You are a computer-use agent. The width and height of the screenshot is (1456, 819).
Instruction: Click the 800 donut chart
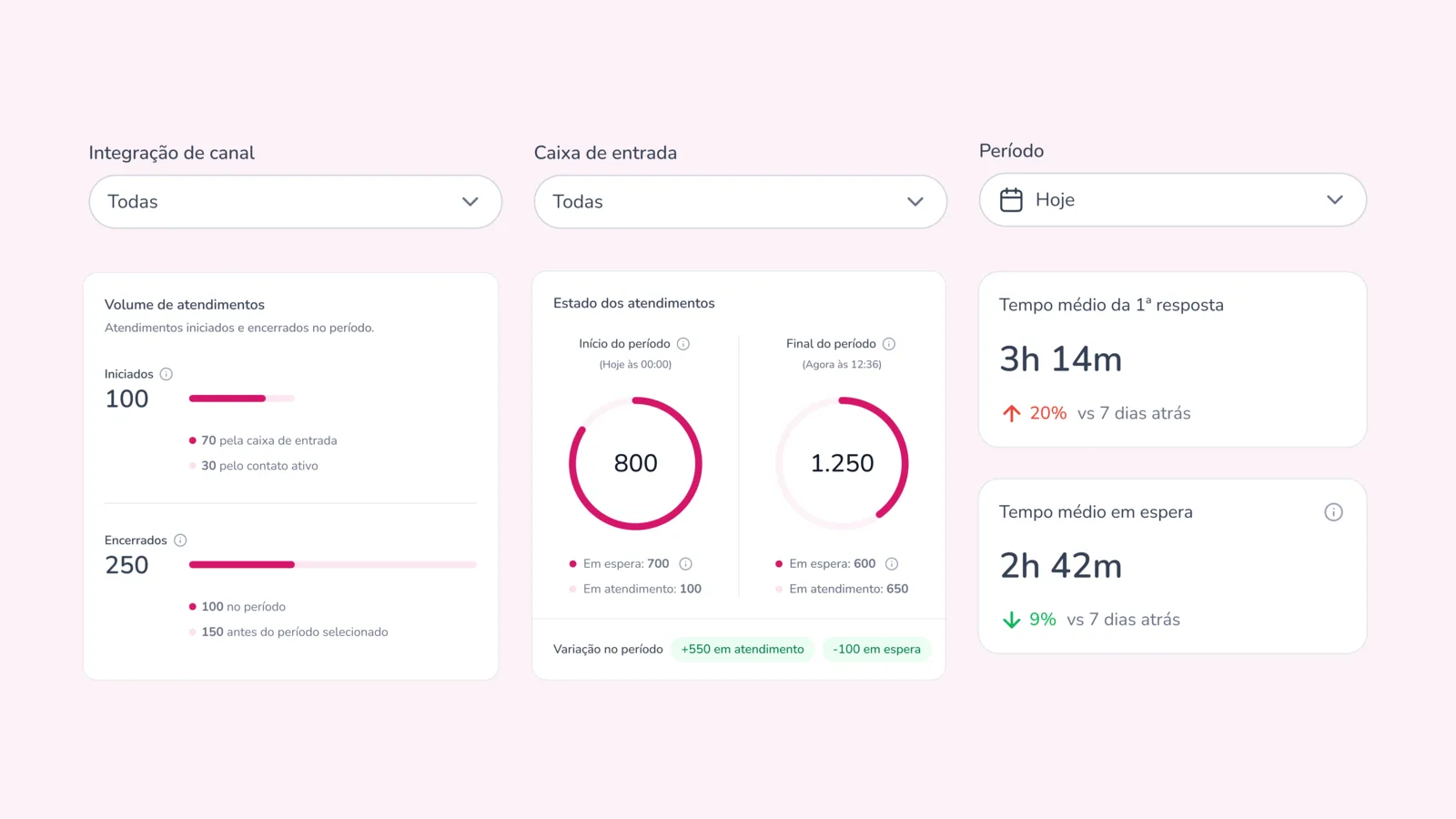pos(635,463)
